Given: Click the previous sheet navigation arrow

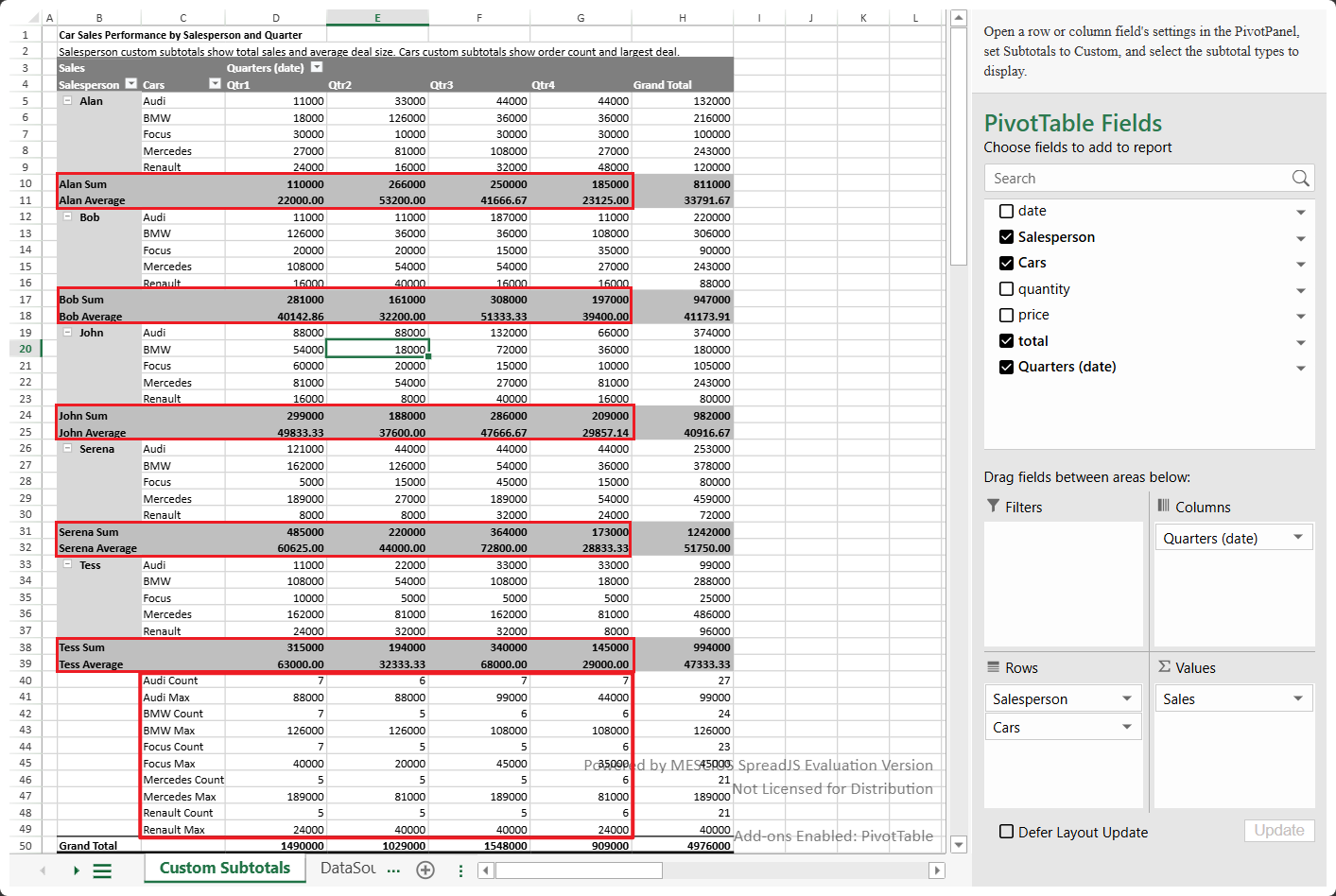Looking at the screenshot, I should point(43,870).
